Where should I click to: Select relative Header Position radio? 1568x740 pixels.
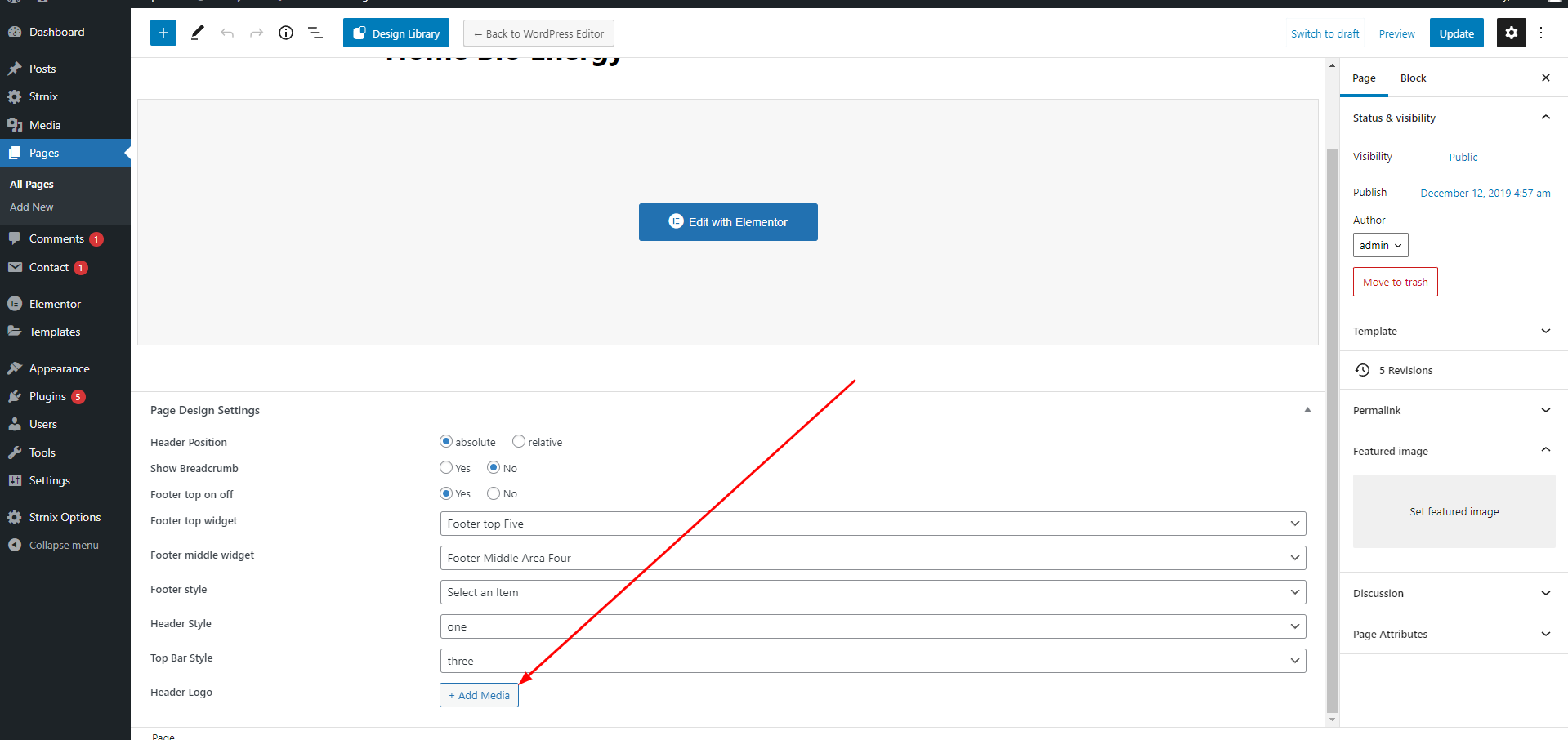519,441
